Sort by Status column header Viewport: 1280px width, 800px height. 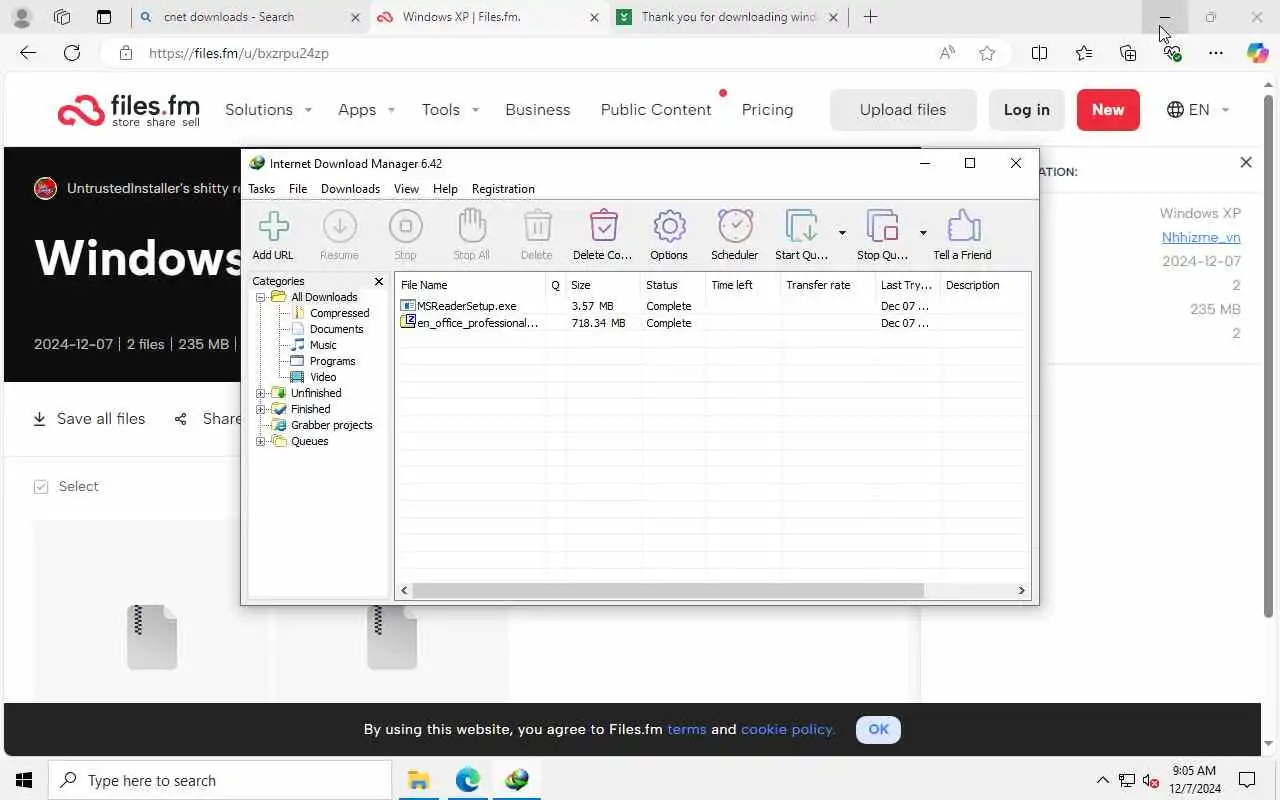(673, 285)
